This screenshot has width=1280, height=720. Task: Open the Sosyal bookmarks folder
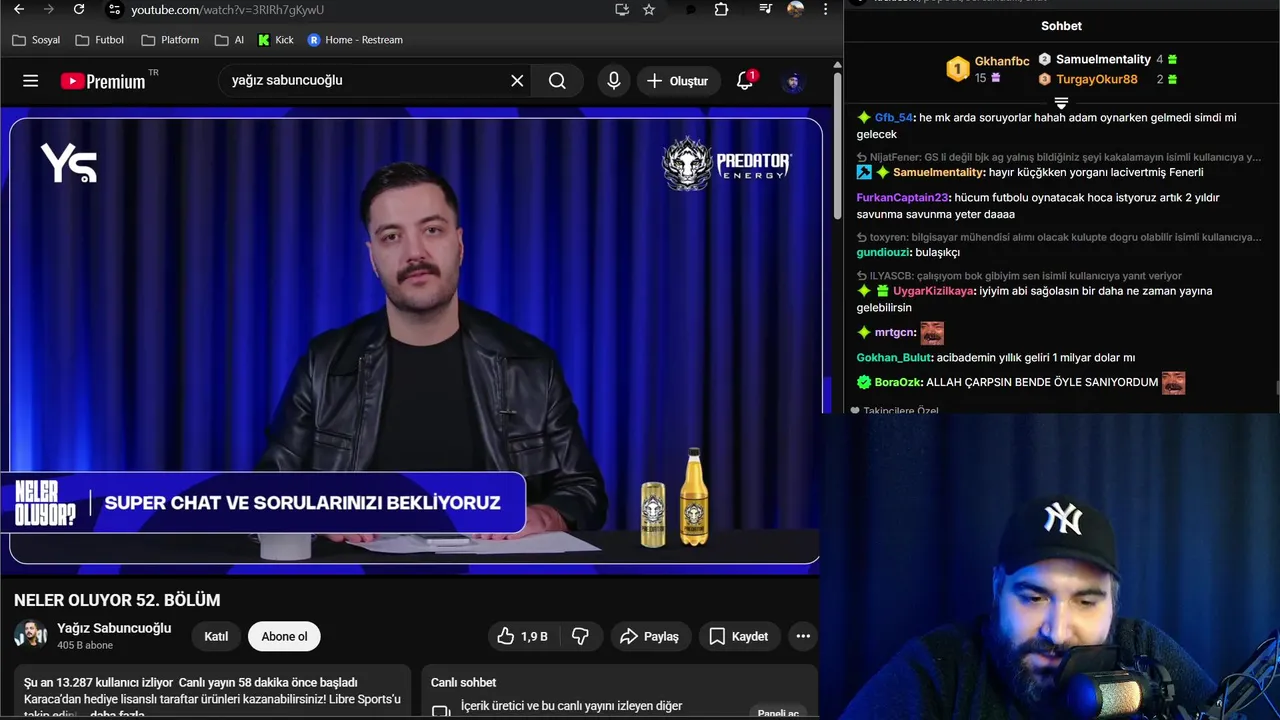[36, 40]
